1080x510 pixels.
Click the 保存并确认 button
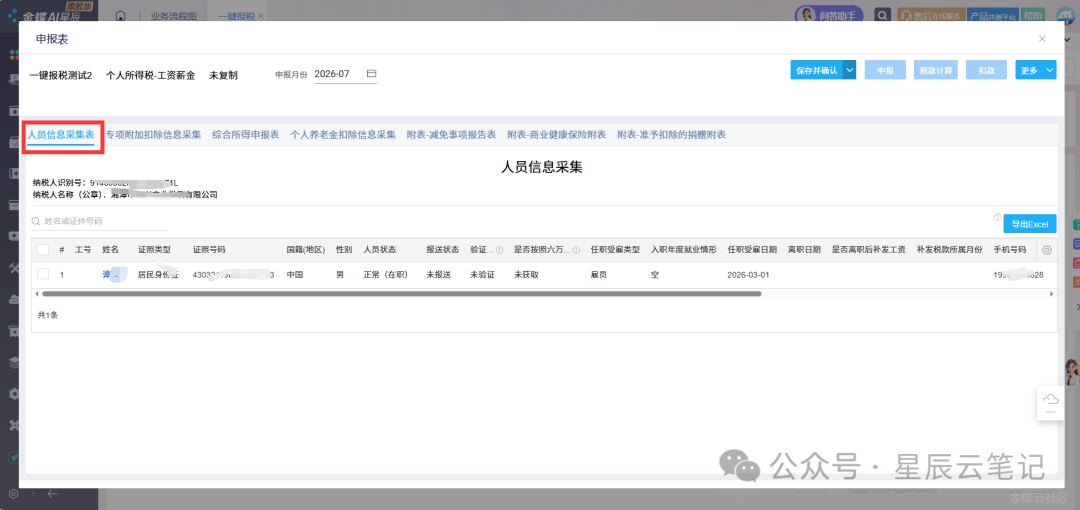click(x=816, y=70)
